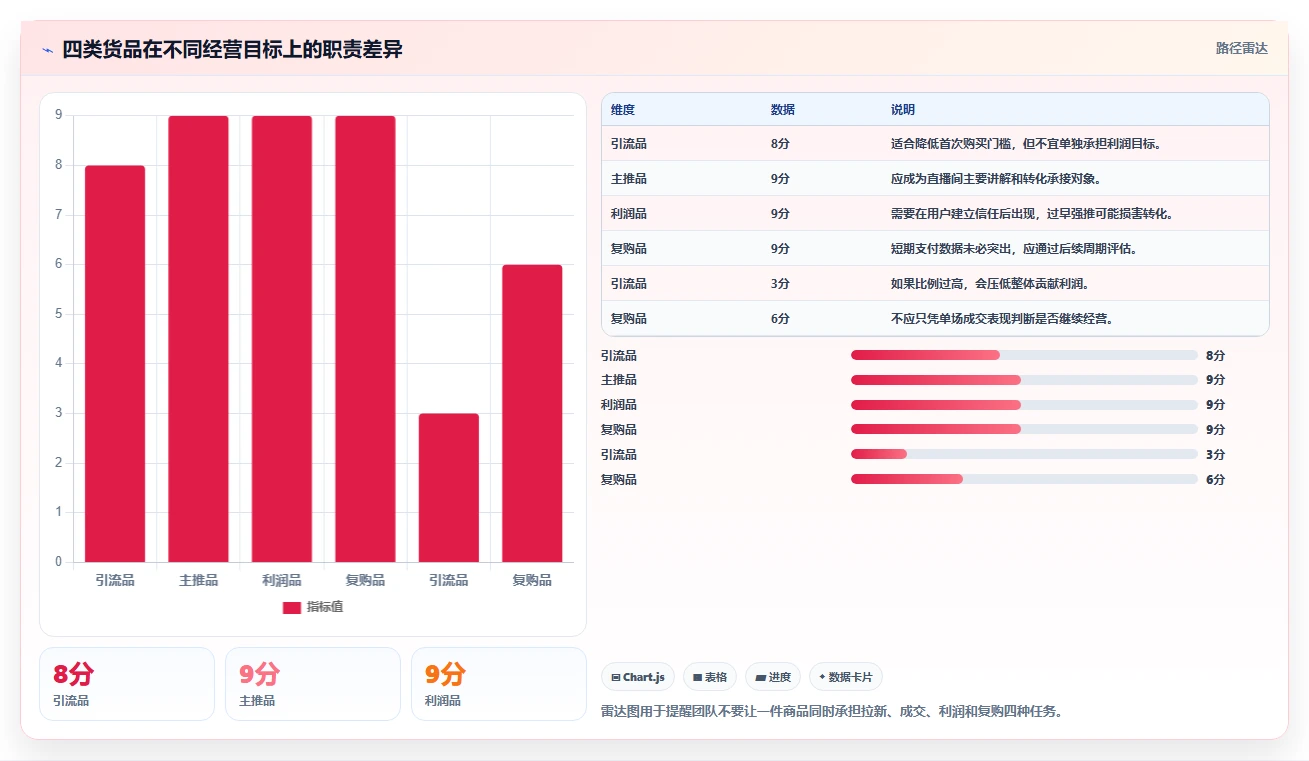Click the footer note starting 雷达图用于提醒团队

(x=832, y=712)
